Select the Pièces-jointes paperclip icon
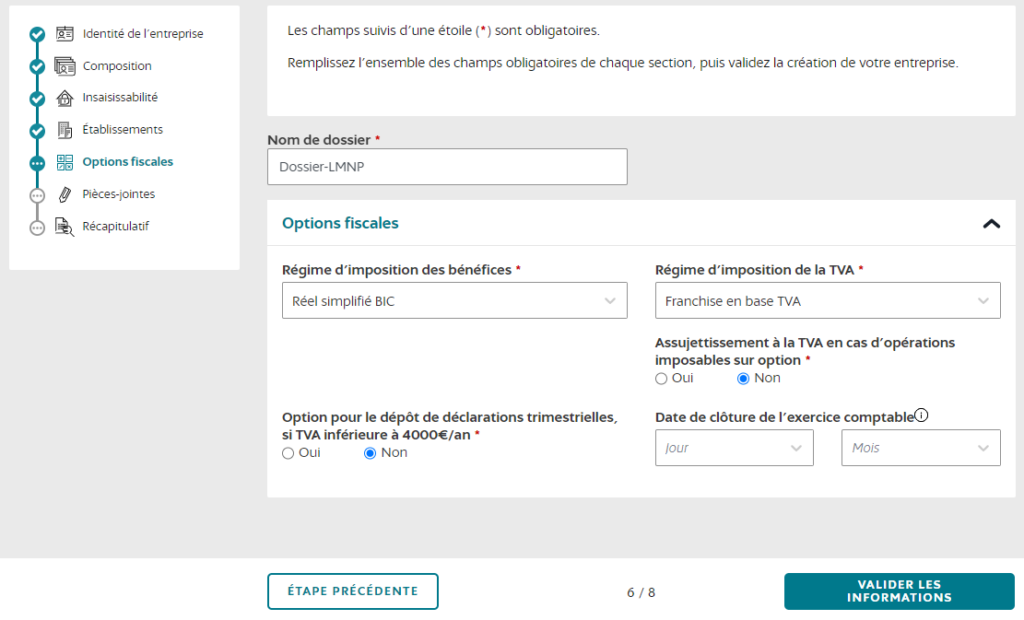The image size is (1024, 620). [65, 194]
